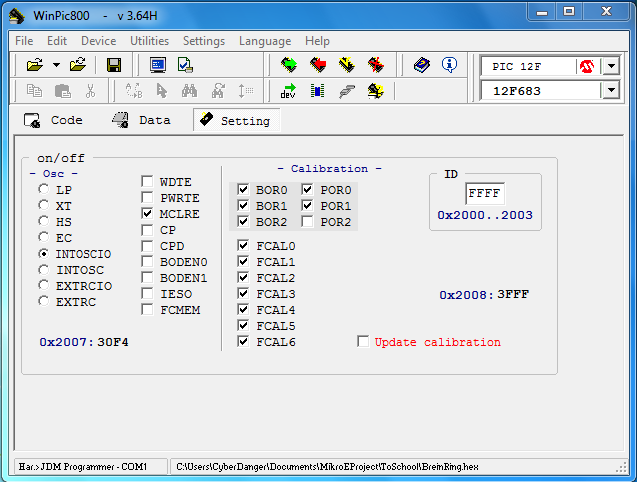
Task: Click the 0x2007: 30F4 config word text
Action: (x=84, y=342)
